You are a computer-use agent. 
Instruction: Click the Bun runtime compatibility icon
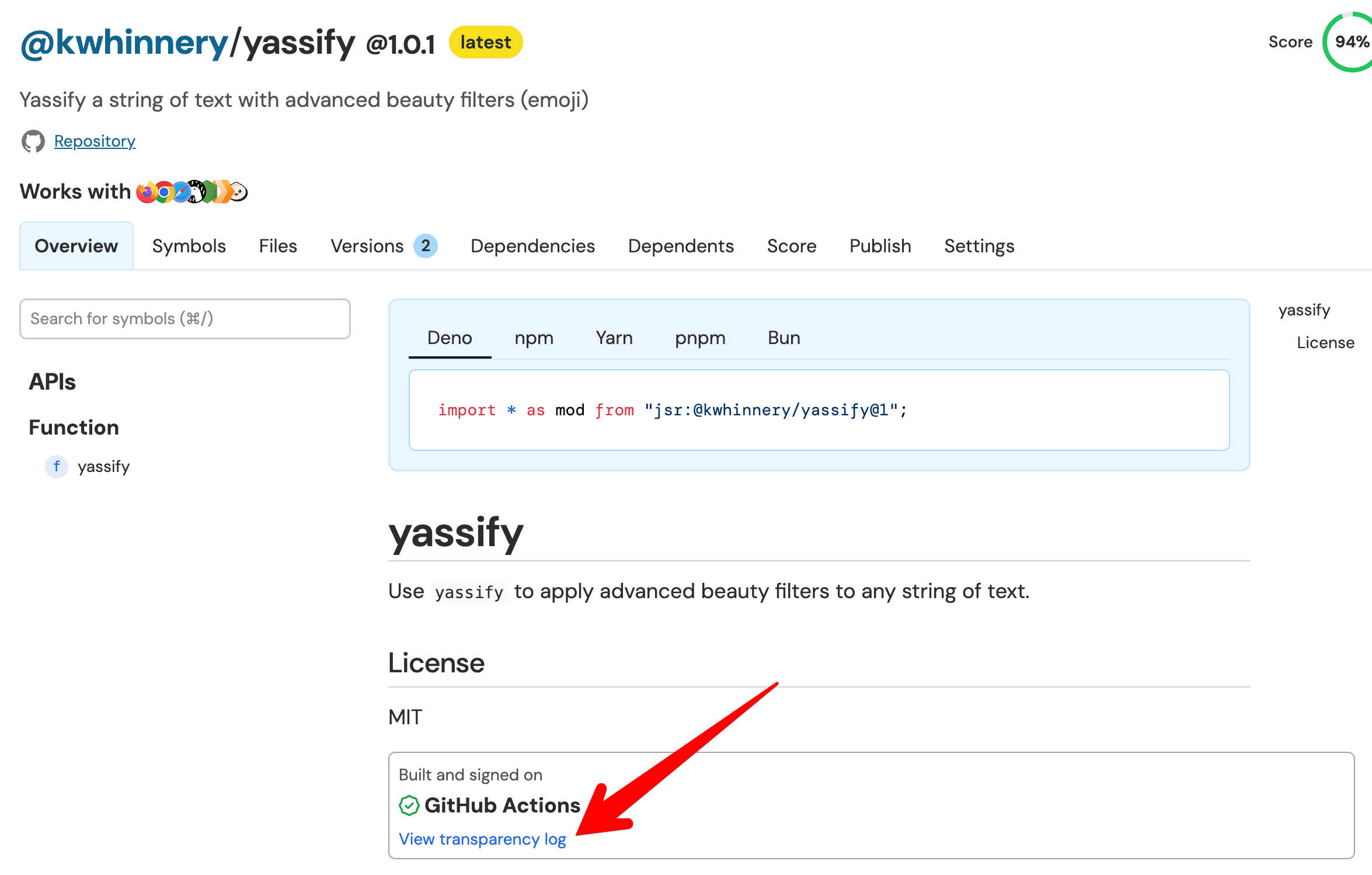click(x=238, y=192)
